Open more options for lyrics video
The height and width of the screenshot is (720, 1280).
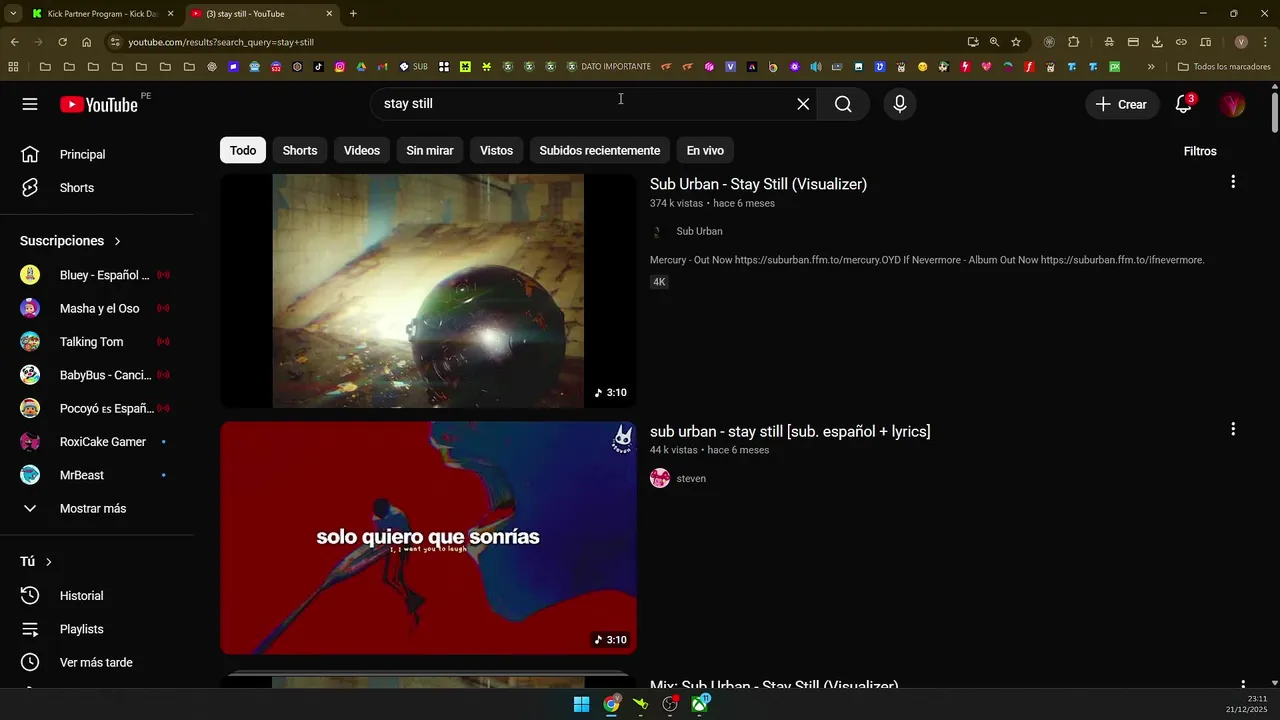pyautogui.click(x=1233, y=429)
